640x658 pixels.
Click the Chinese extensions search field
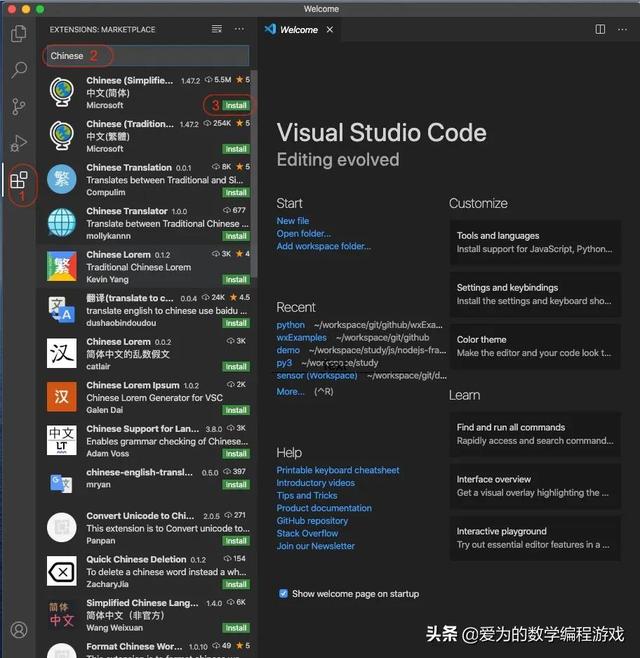[x=147, y=56]
